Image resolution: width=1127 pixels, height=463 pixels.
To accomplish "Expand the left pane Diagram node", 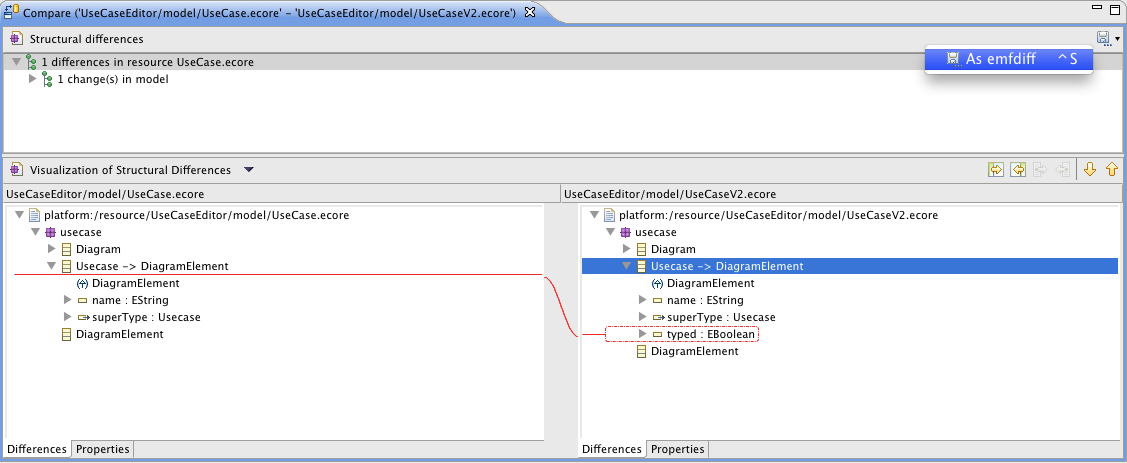I will click(x=51, y=249).
